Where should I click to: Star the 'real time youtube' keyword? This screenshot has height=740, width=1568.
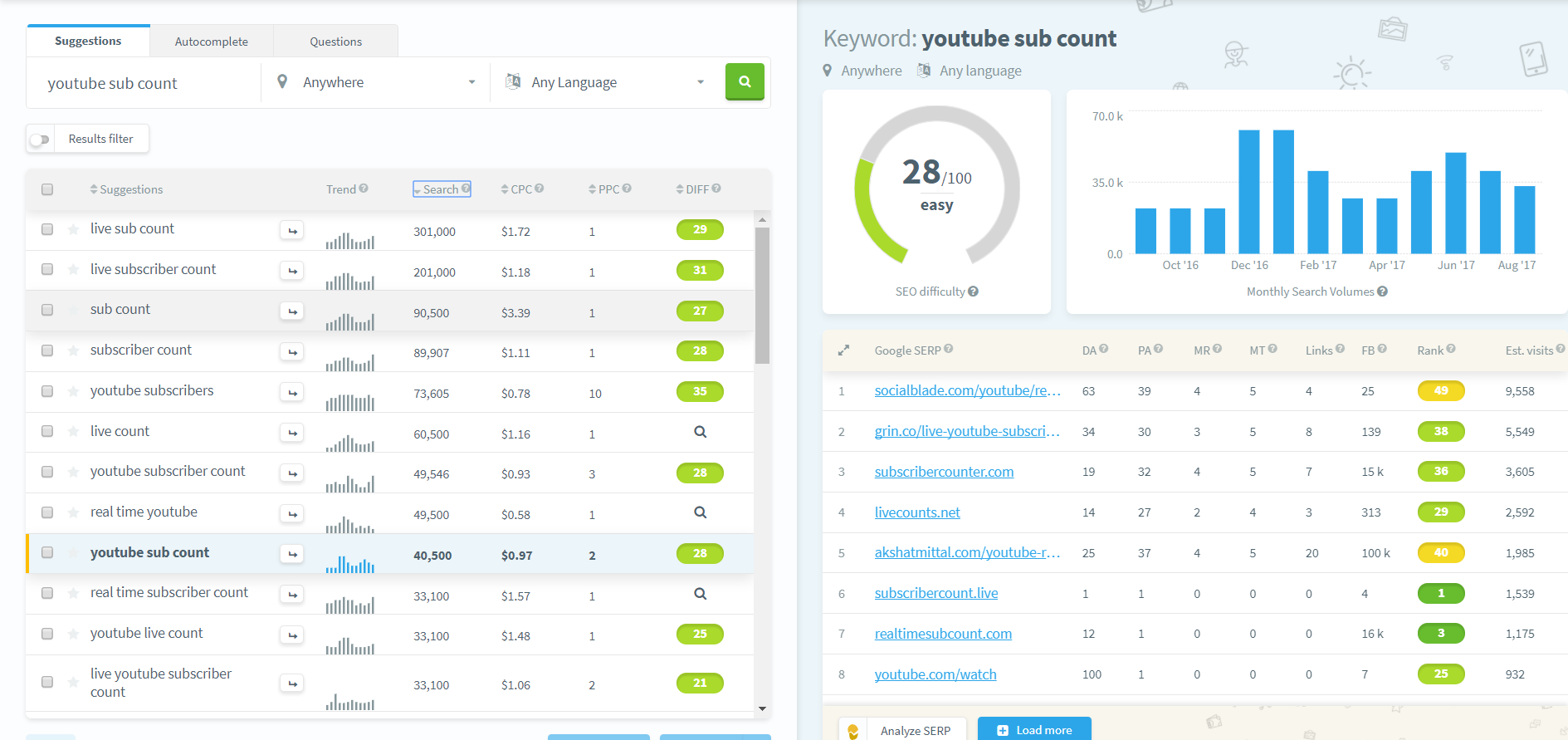coord(73,512)
